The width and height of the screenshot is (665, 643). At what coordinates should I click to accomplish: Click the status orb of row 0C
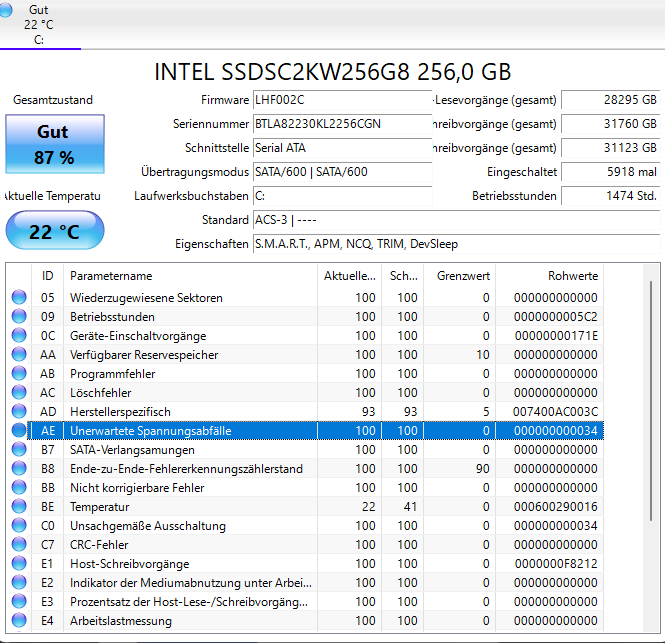pyautogui.click(x=19, y=335)
